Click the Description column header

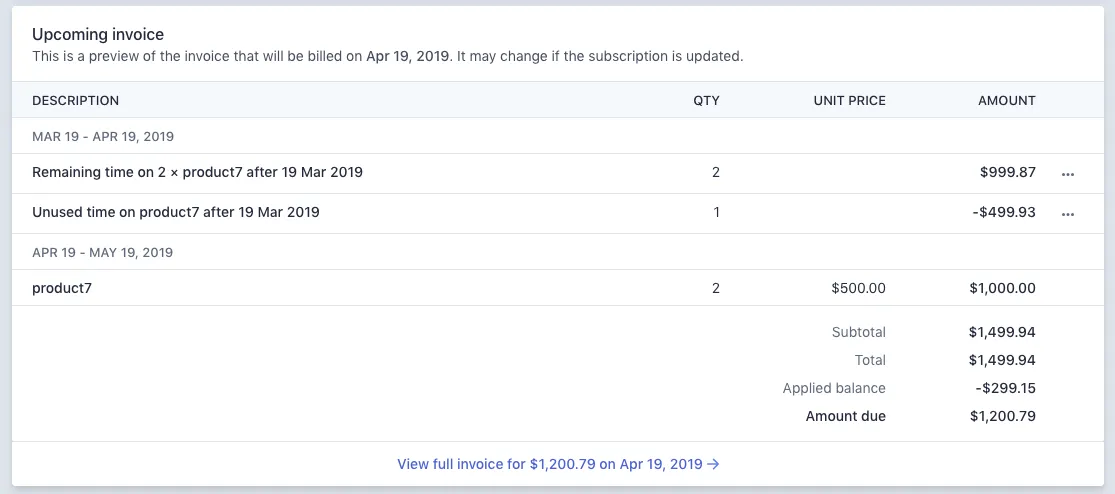coord(76,100)
